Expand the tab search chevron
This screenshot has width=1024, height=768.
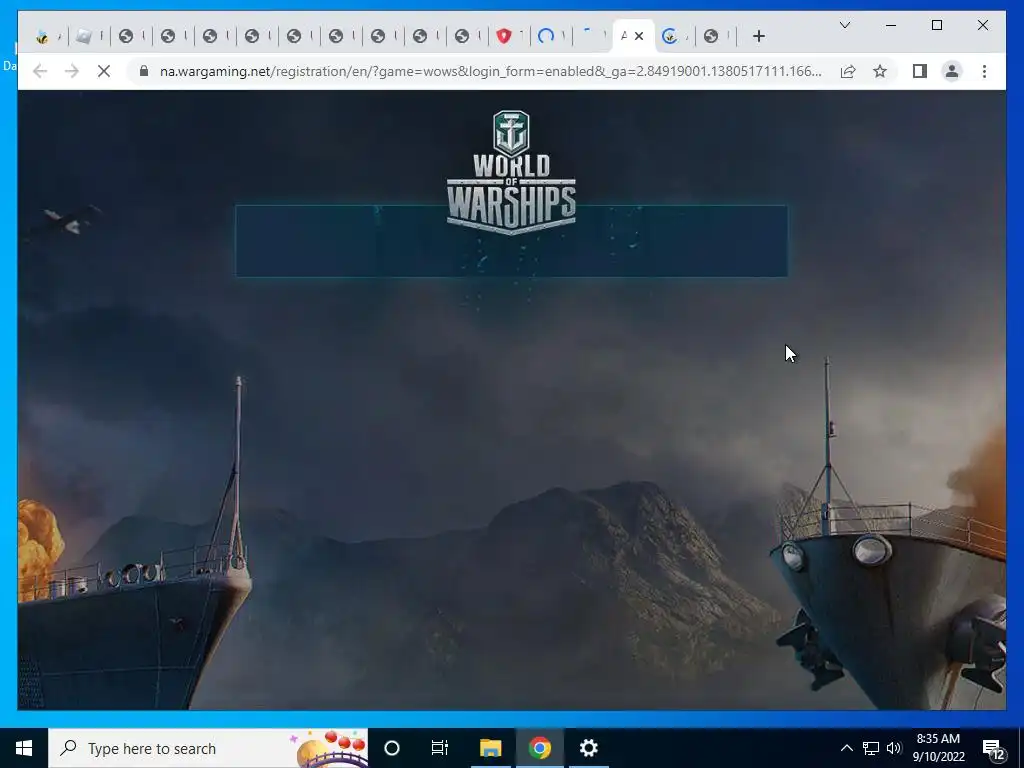pyautogui.click(x=844, y=25)
